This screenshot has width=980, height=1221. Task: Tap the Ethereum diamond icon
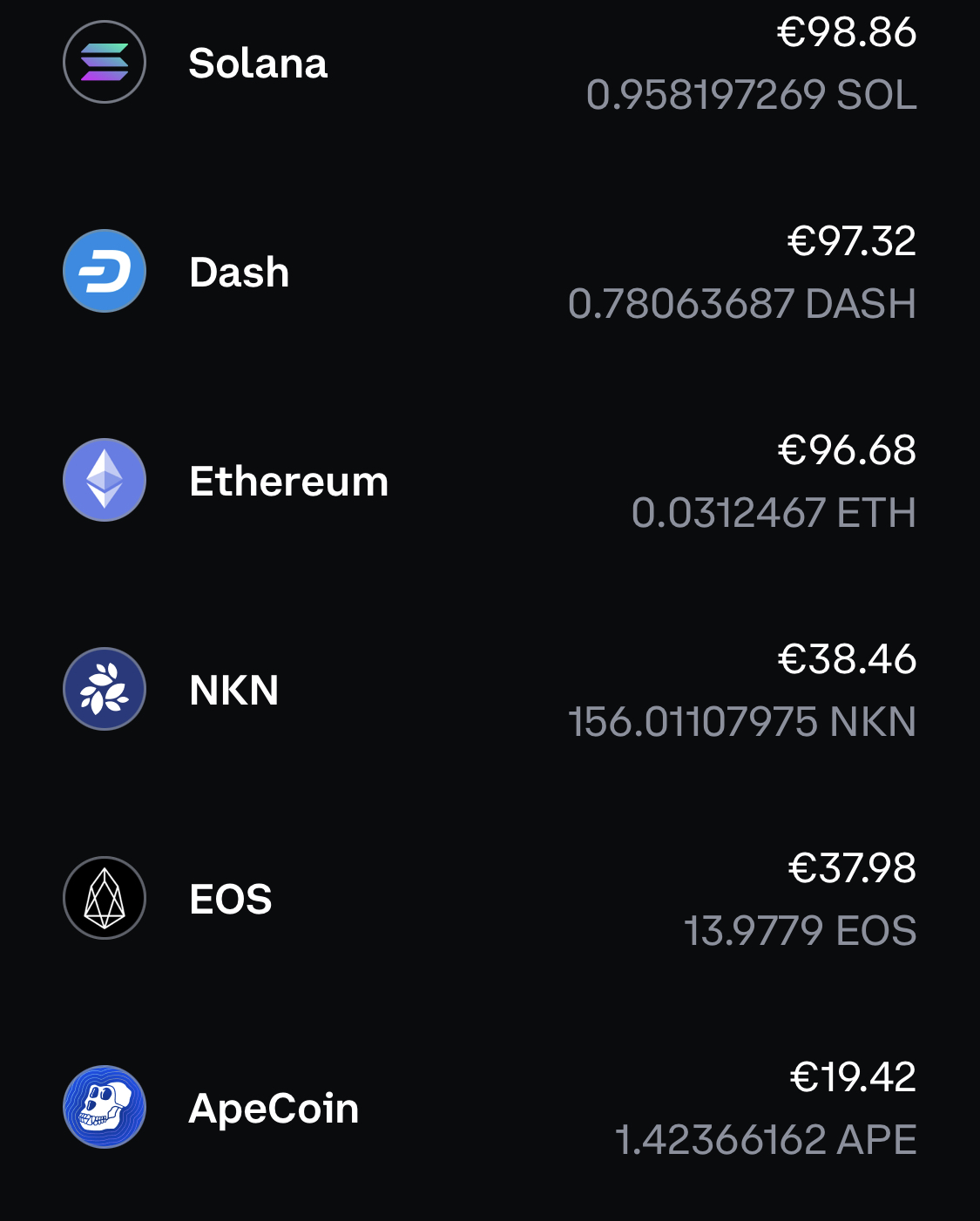click(x=105, y=480)
